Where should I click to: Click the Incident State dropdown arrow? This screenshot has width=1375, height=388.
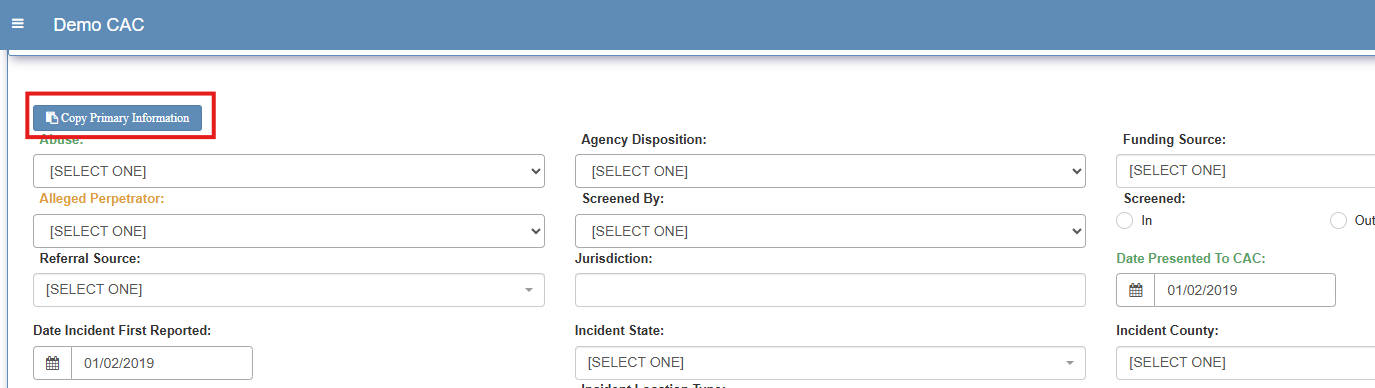pos(1069,363)
